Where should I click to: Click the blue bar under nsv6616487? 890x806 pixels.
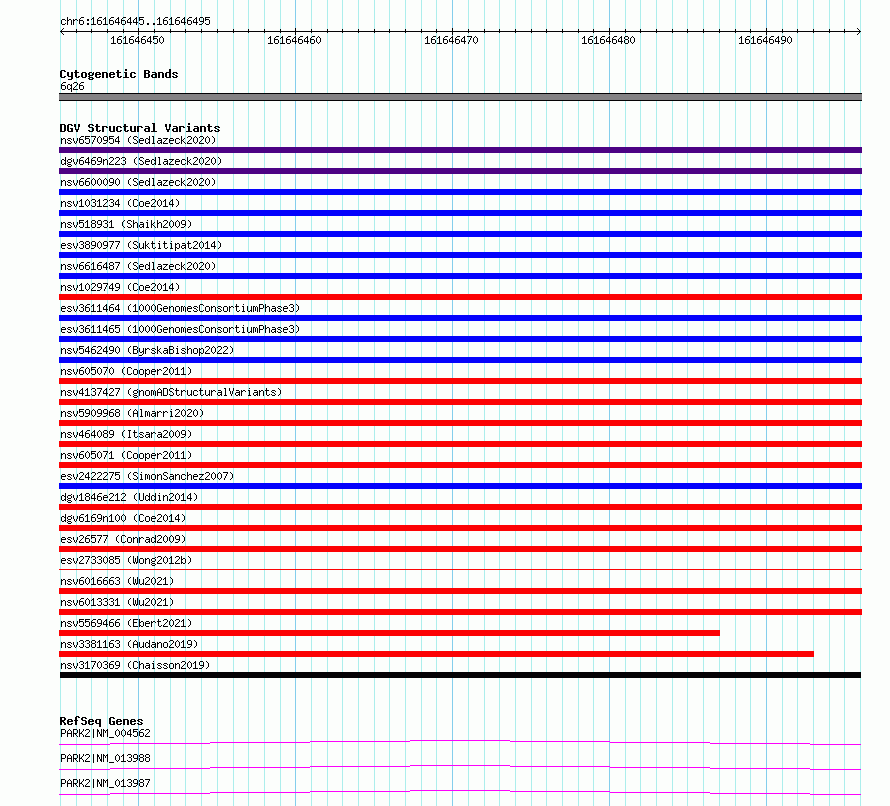coord(460,276)
